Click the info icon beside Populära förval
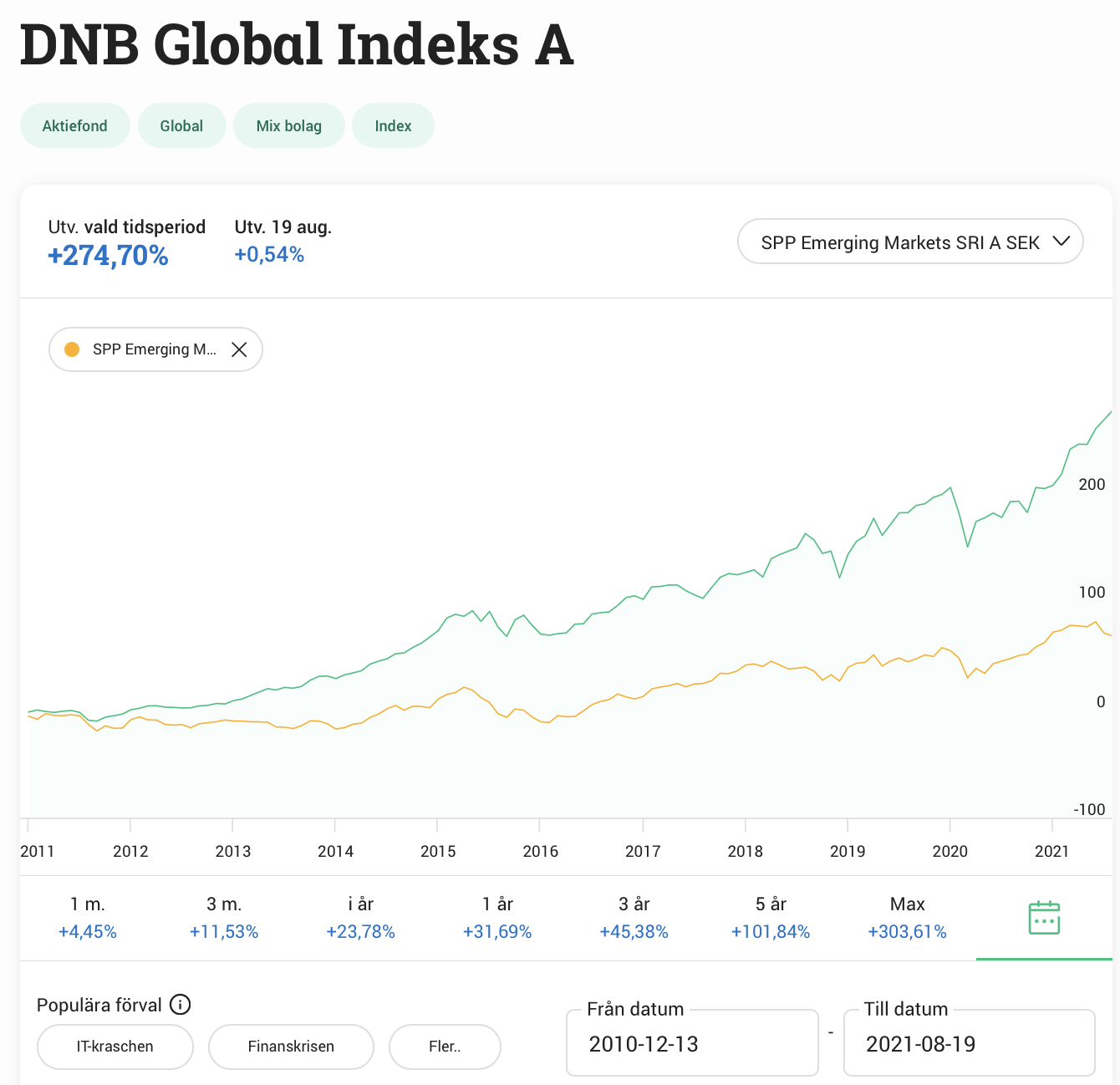Screen dimensions: 1120x1085 (180, 1005)
